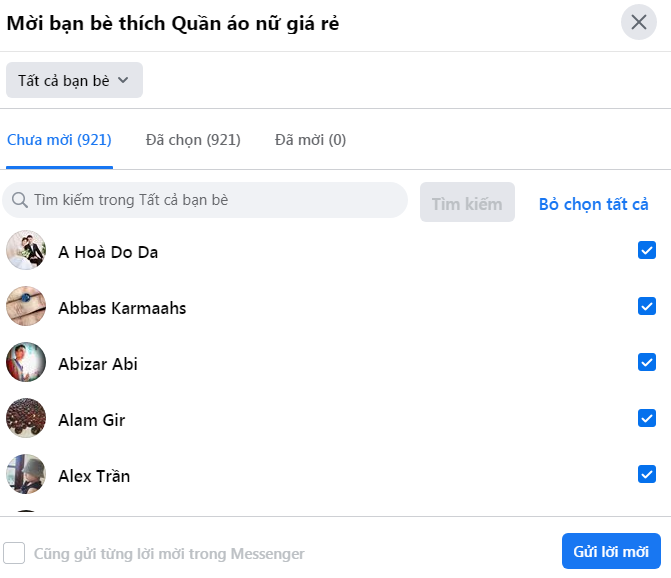The image size is (671, 578).
Task: Deselect Alex Trần checkbox
Action: point(647,474)
